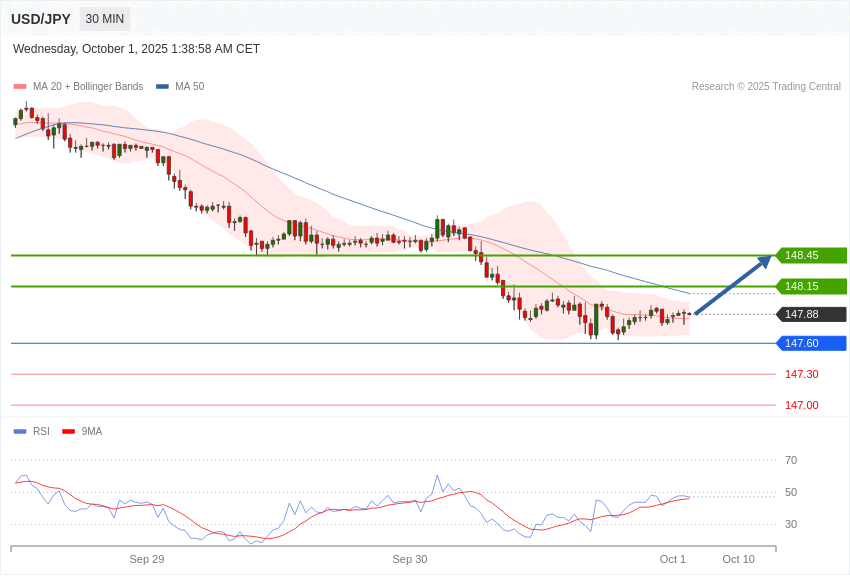Click the USD/JPY symbol title
This screenshot has width=850, height=576.
(41, 19)
